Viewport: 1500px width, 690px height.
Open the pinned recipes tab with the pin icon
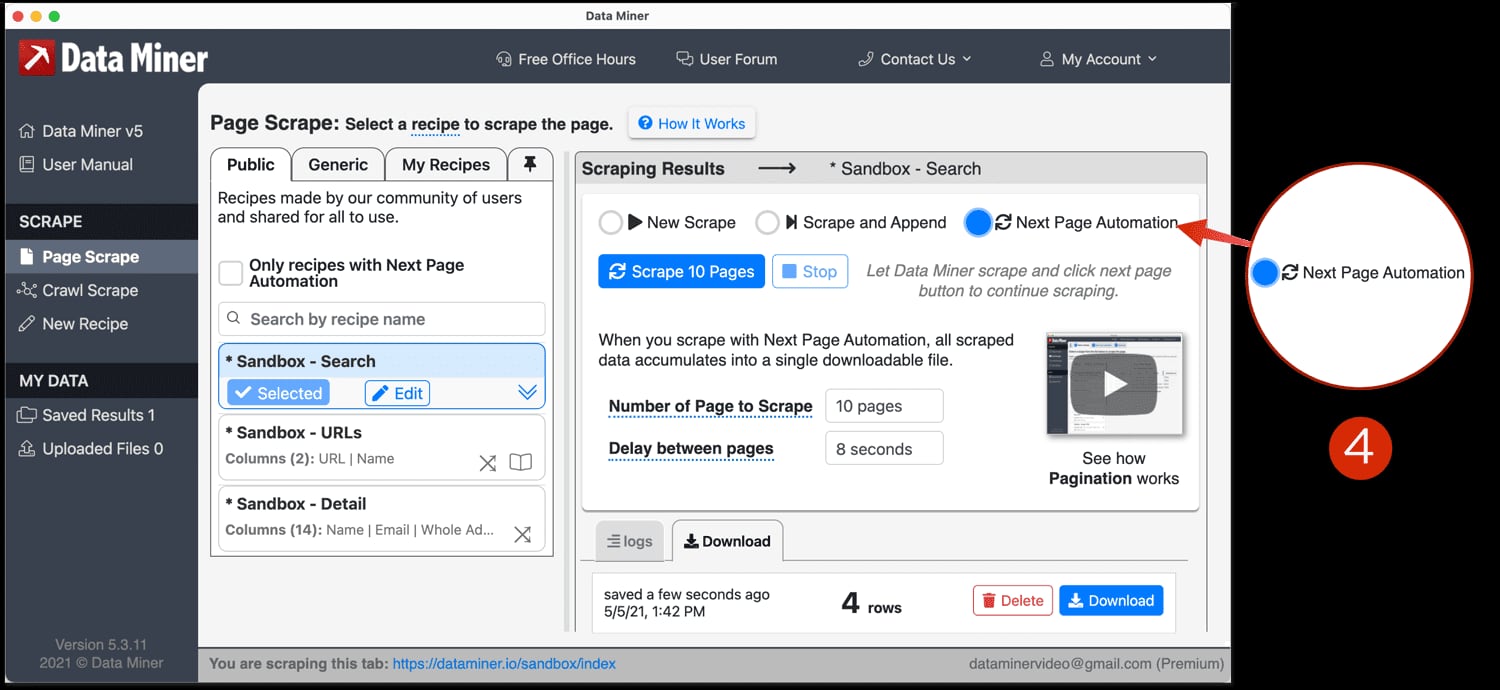[x=530, y=165]
